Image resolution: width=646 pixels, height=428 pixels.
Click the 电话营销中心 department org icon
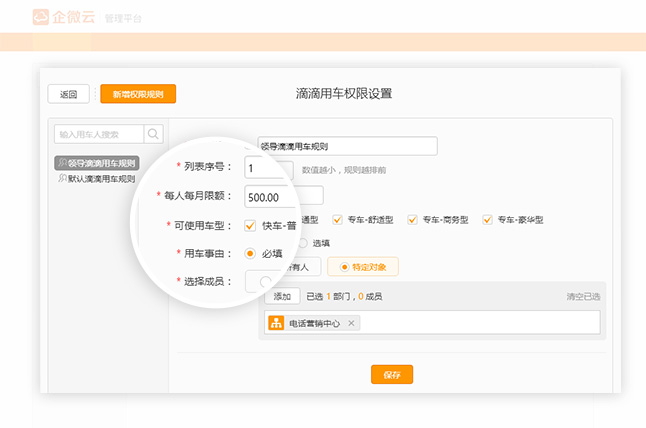276,323
